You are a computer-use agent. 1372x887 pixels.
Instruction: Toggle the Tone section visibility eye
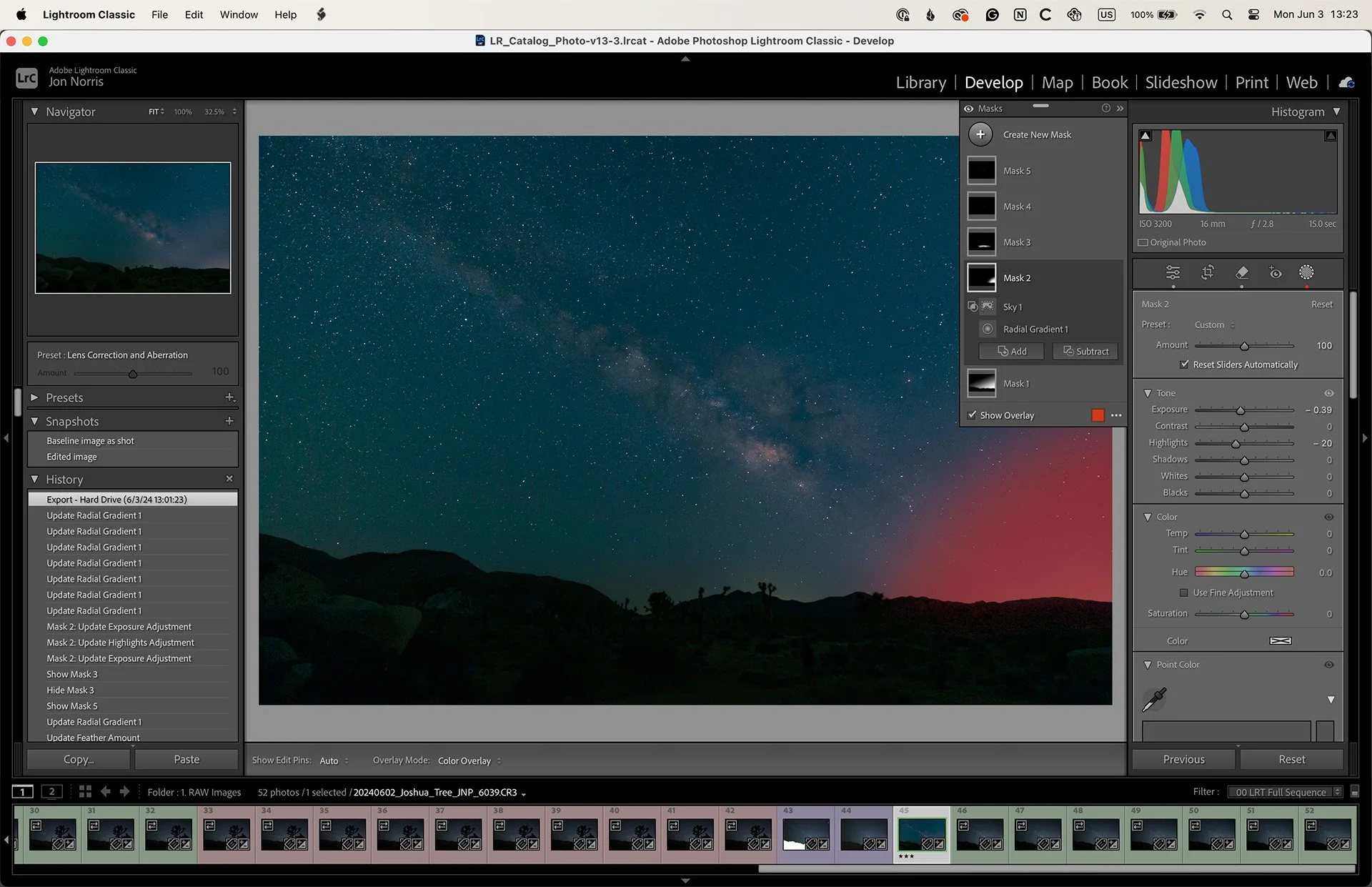[x=1328, y=393]
